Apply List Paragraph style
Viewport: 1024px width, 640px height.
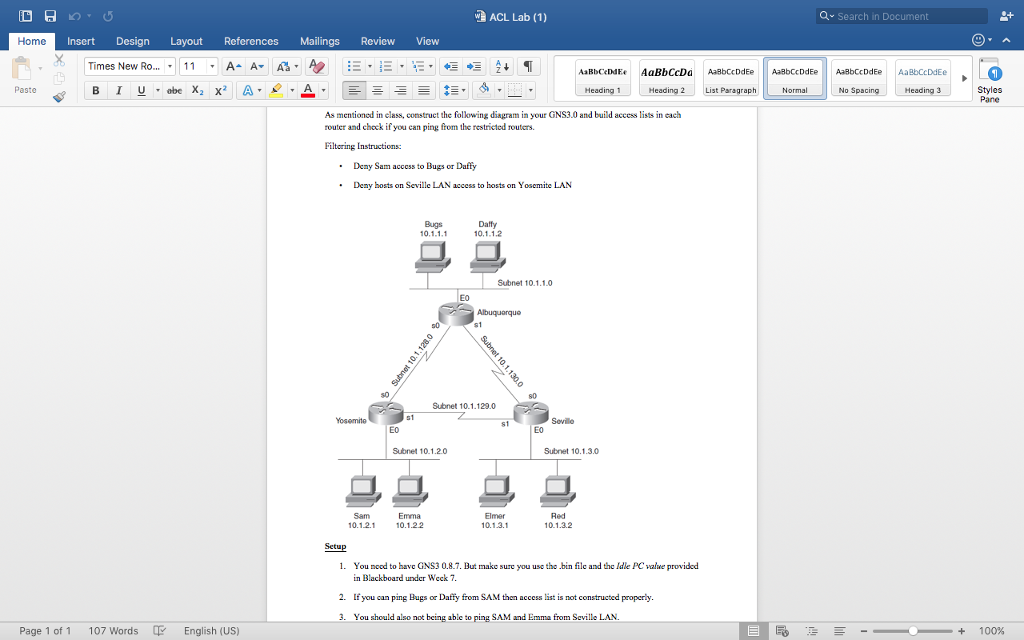point(731,78)
